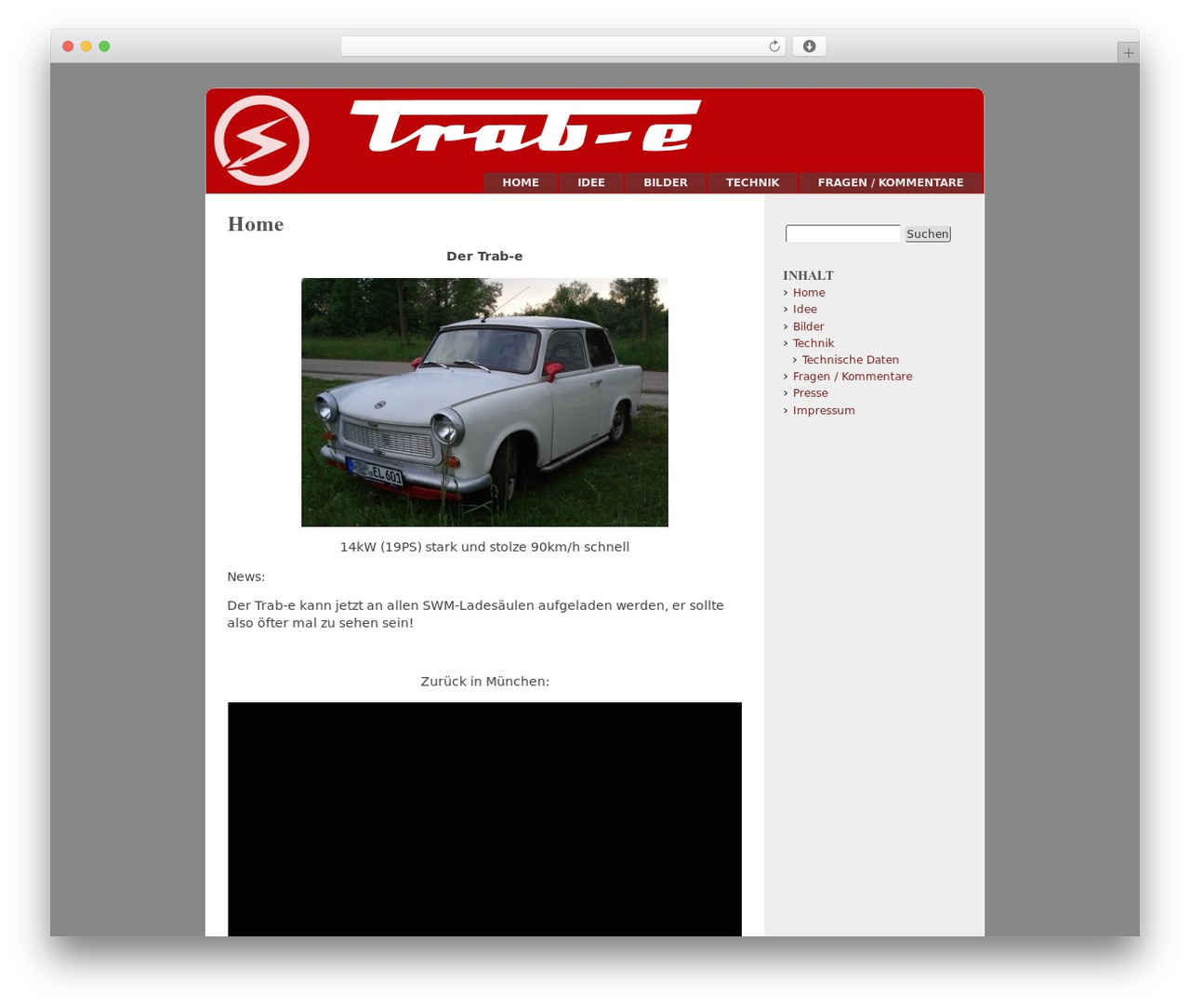Follow the Technik link in the Inhalt sidebar

(813, 343)
